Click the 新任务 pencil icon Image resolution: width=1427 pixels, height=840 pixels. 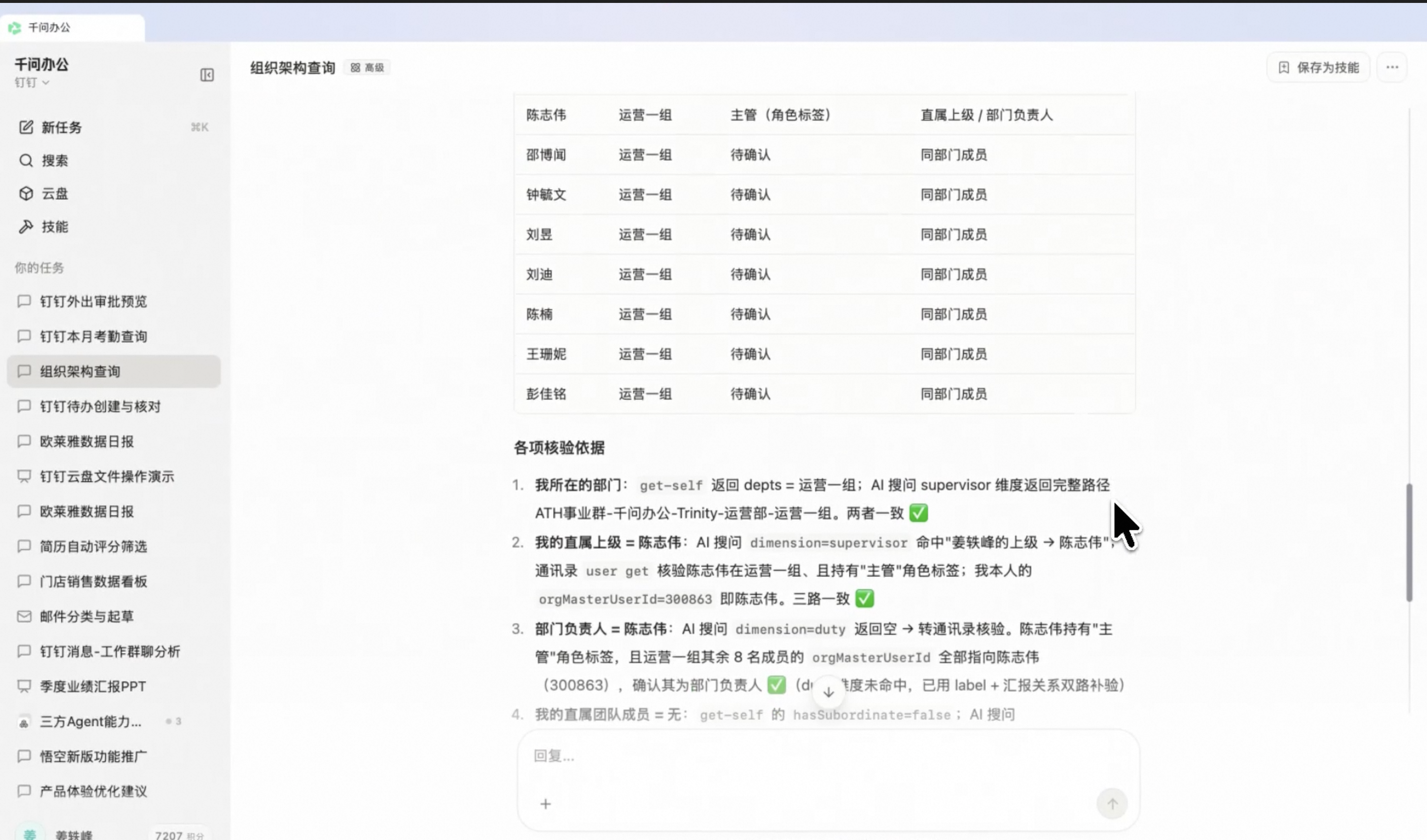point(26,127)
